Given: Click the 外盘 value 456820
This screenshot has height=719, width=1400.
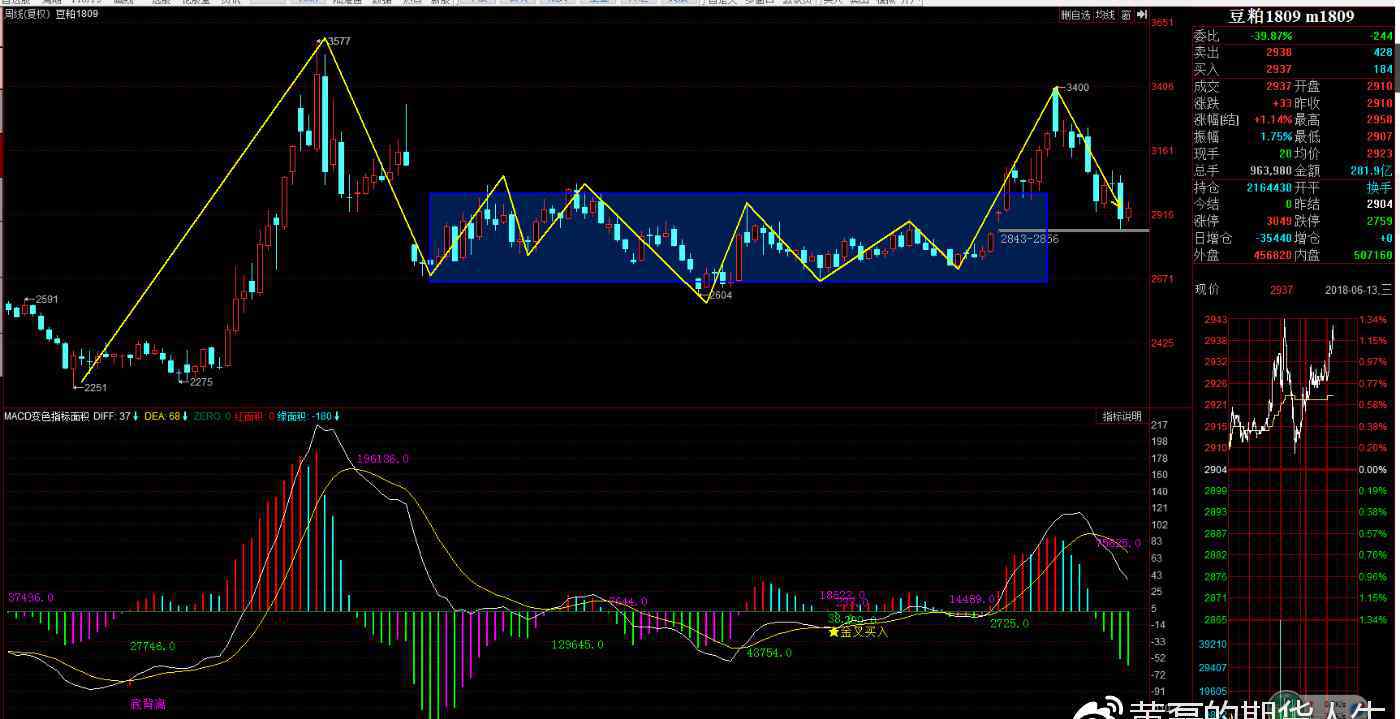Looking at the screenshot, I should [x=1271, y=256].
